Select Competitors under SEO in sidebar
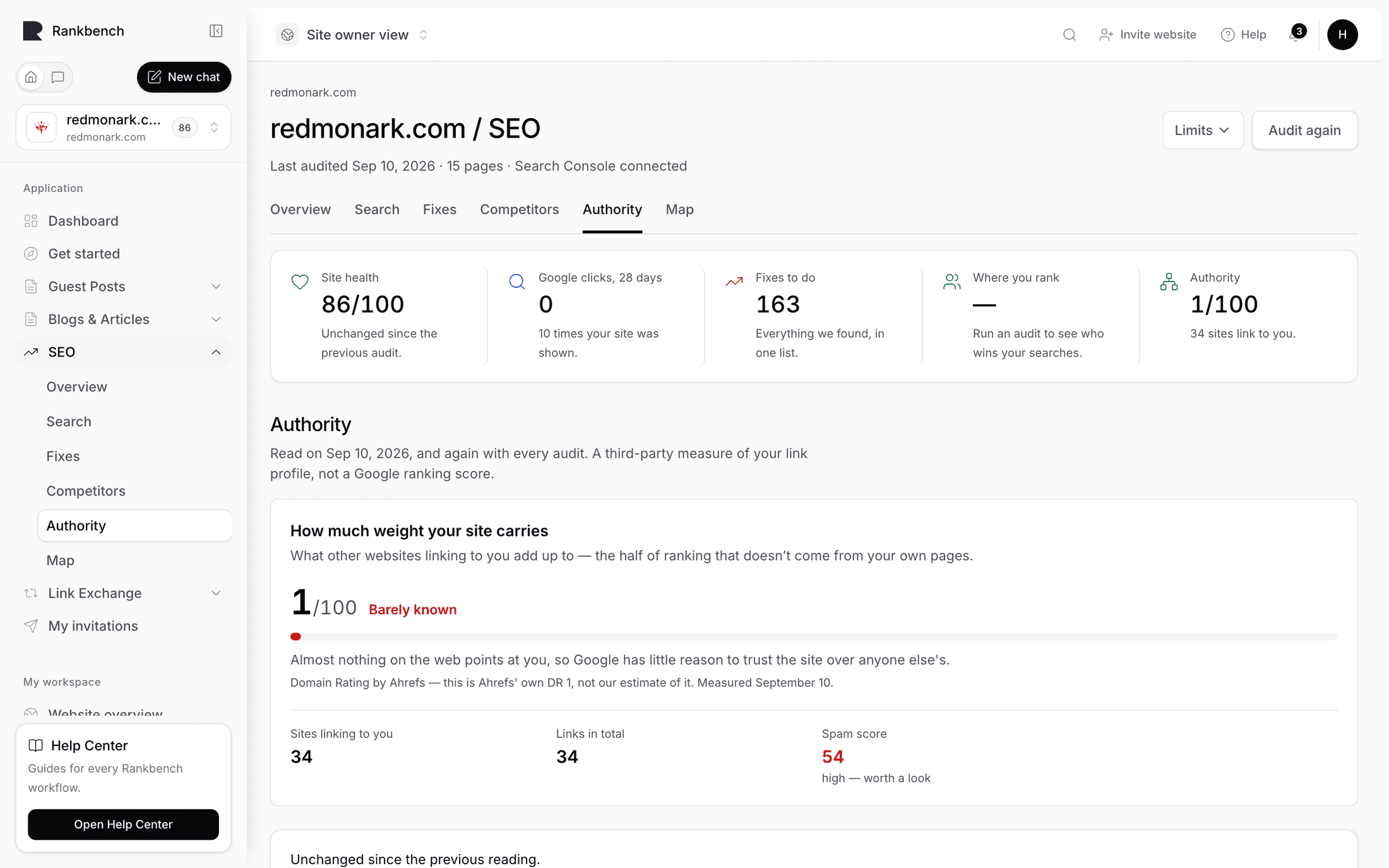 (134, 491)
